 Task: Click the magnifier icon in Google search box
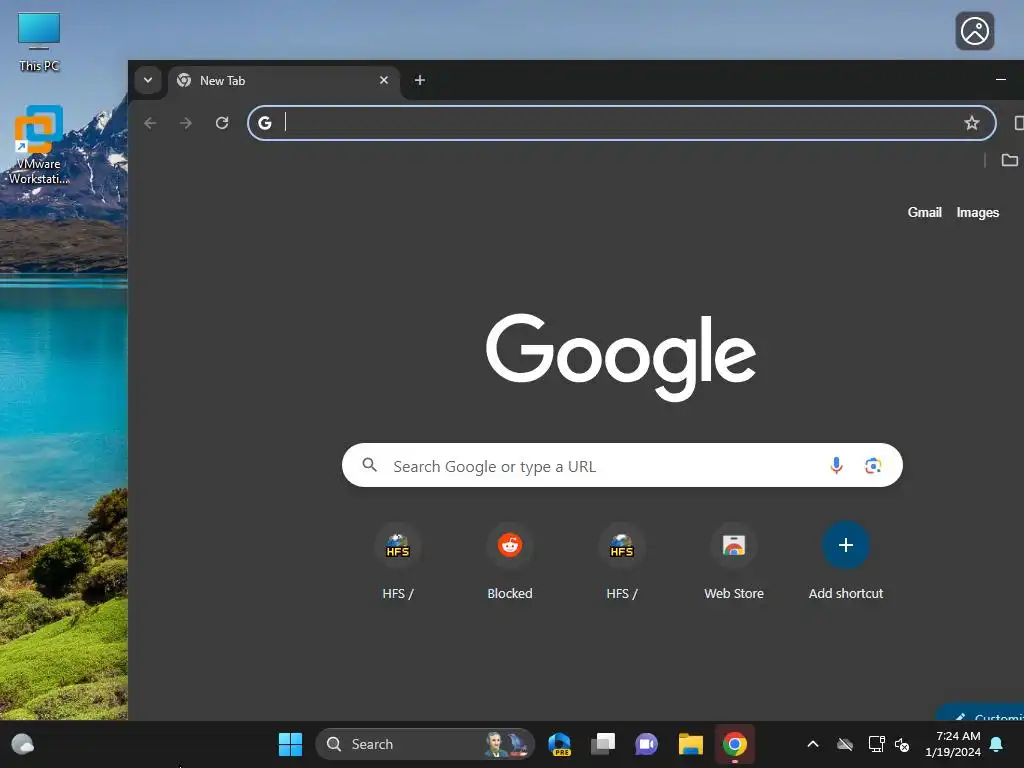370,465
